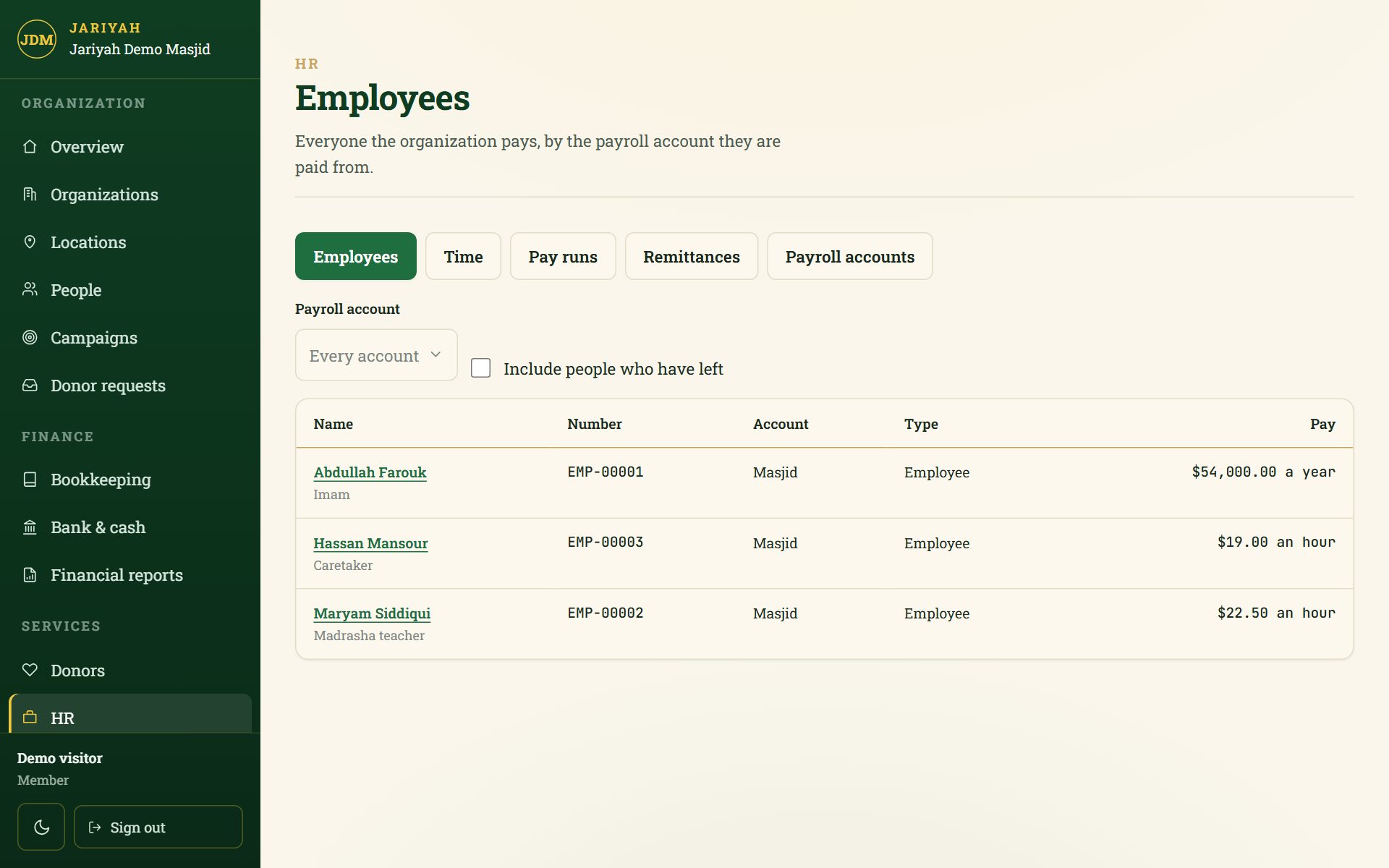The width and height of the screenshot is (1389, 868).
Task: Go to the Remittances tab
Action: (692, 256)
